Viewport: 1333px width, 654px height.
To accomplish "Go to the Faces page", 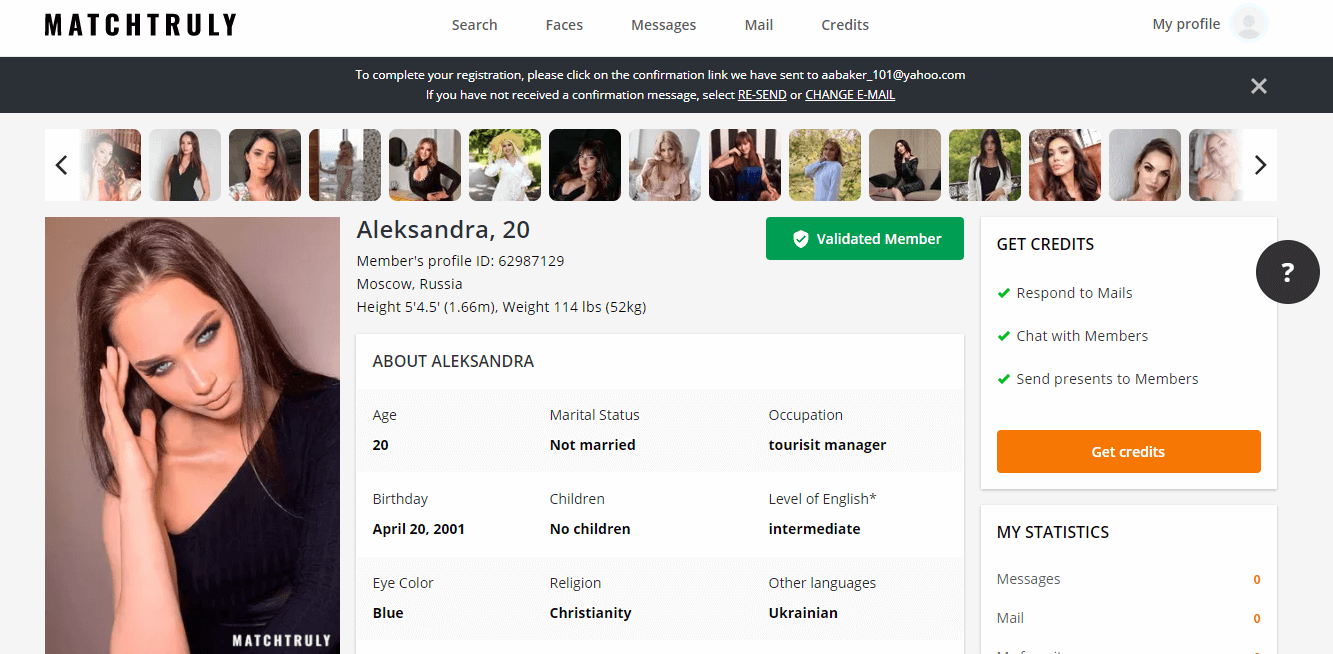I will (564, 25).
